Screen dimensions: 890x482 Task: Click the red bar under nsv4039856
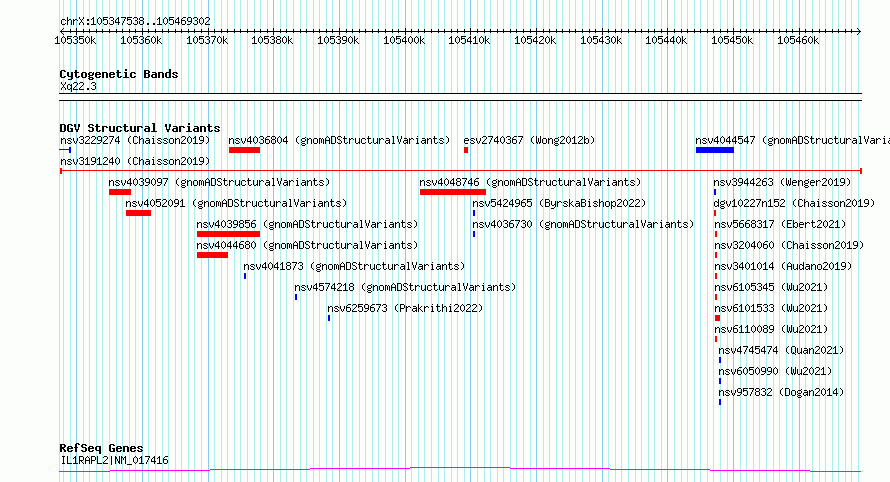(228, 234)
